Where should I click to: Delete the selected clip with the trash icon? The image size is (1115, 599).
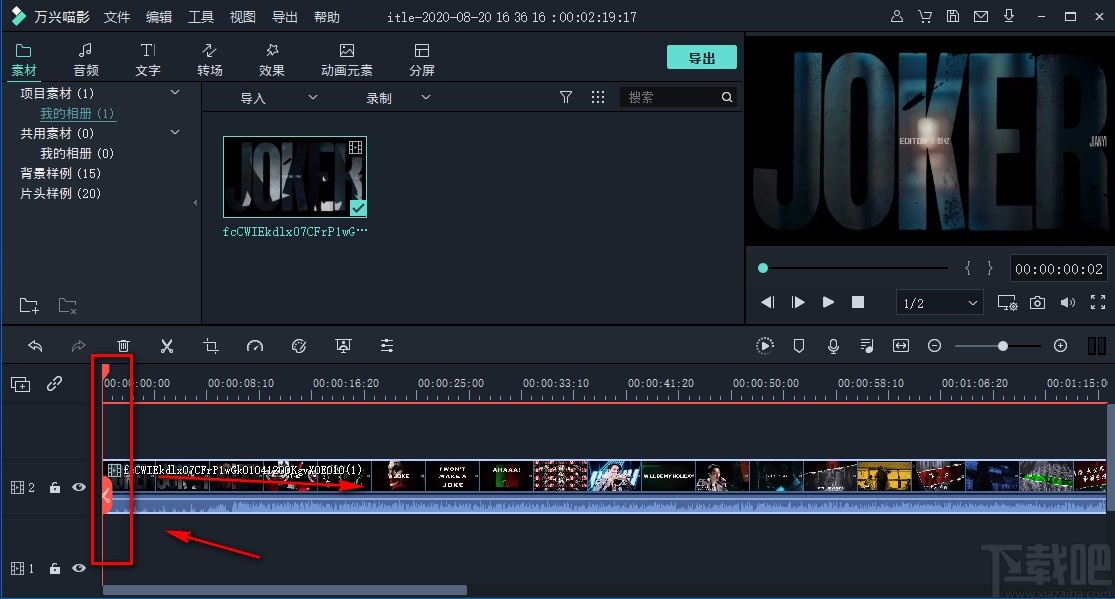pyautogui.click(x=123, y=346)
